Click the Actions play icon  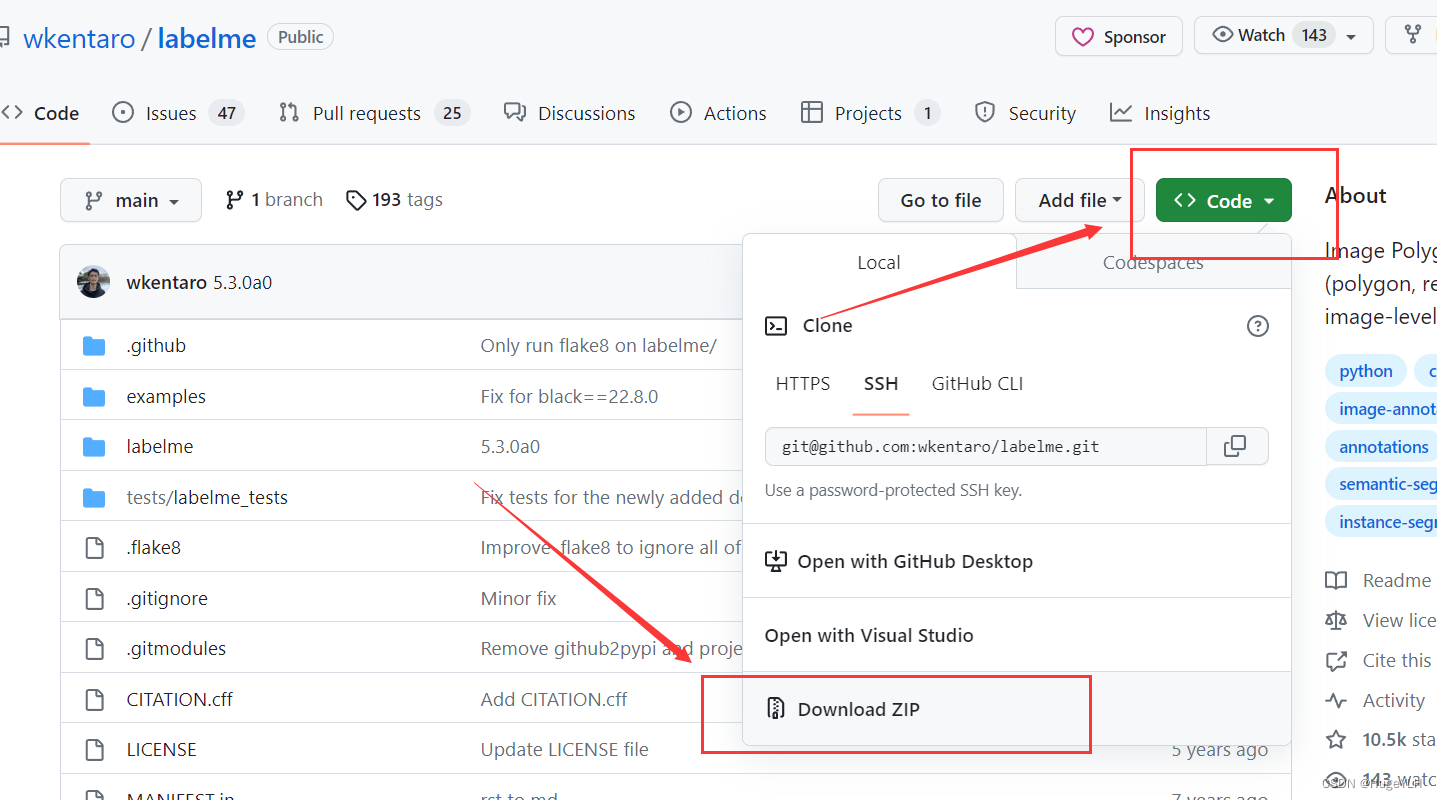(681, 112)
